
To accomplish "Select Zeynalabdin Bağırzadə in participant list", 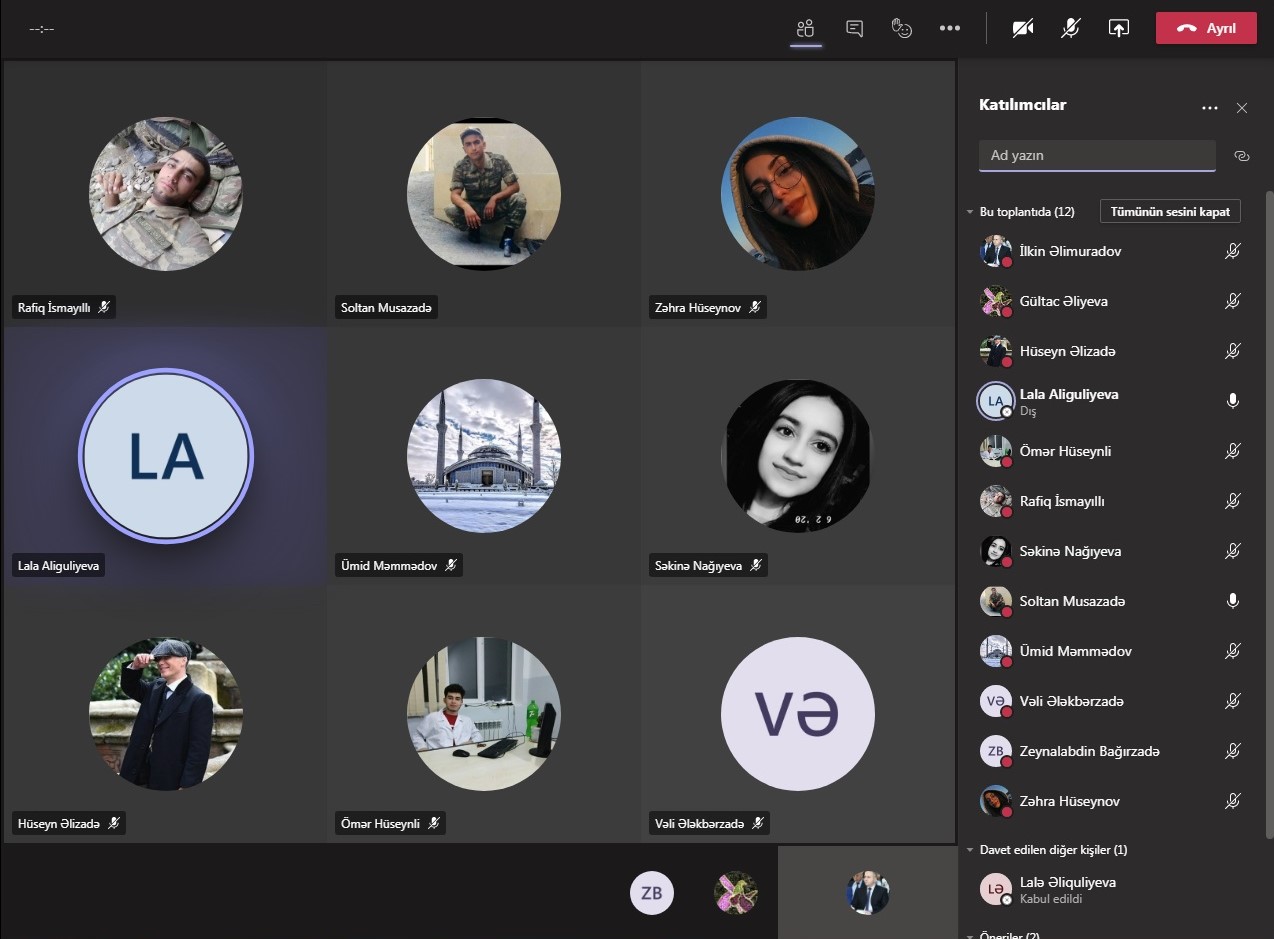I will pos(1089,751).
